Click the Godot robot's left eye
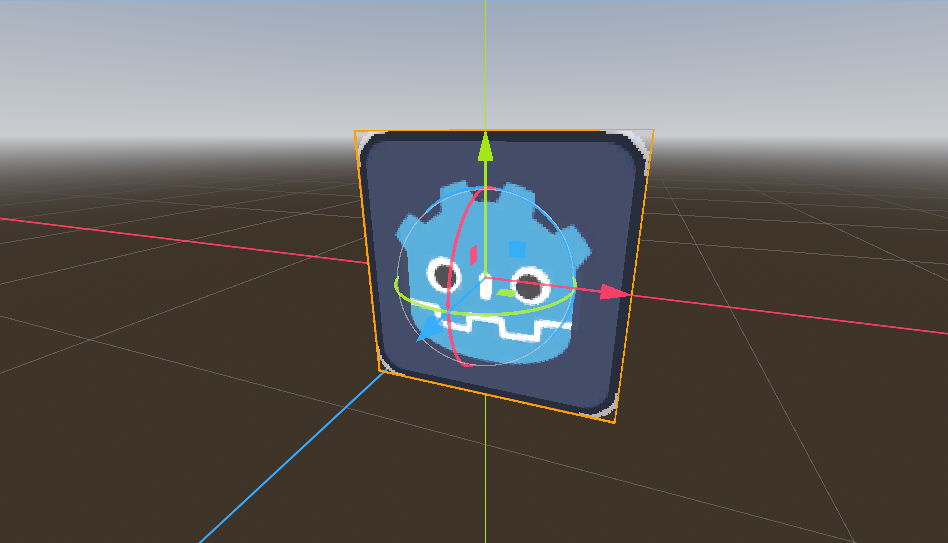948x543 pixels. pos(441,273)
